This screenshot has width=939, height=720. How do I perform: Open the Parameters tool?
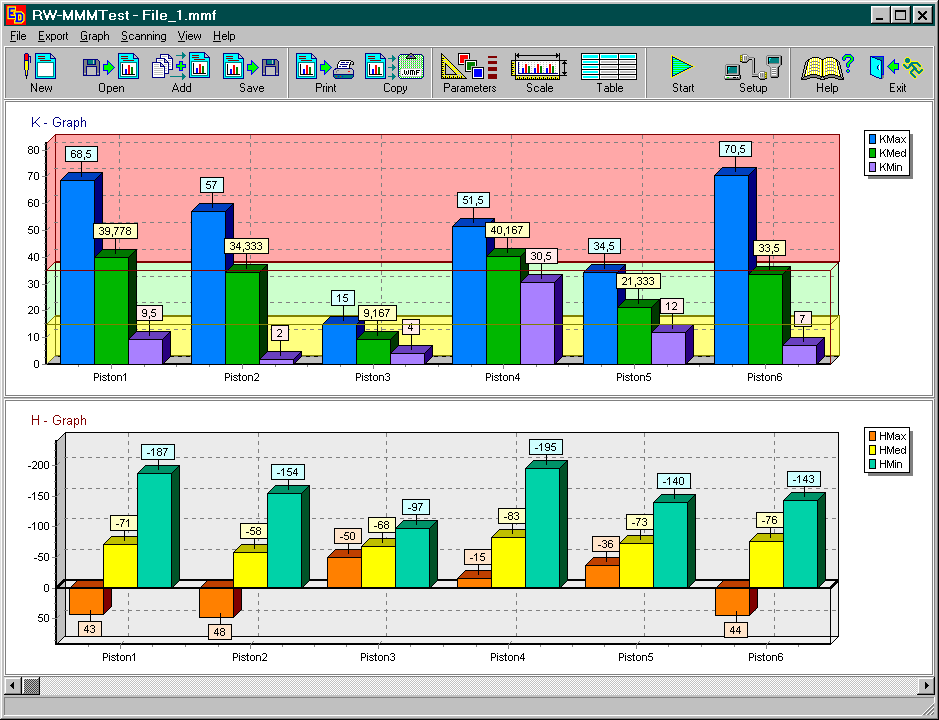pyautogui.click(x=469, y=68)
